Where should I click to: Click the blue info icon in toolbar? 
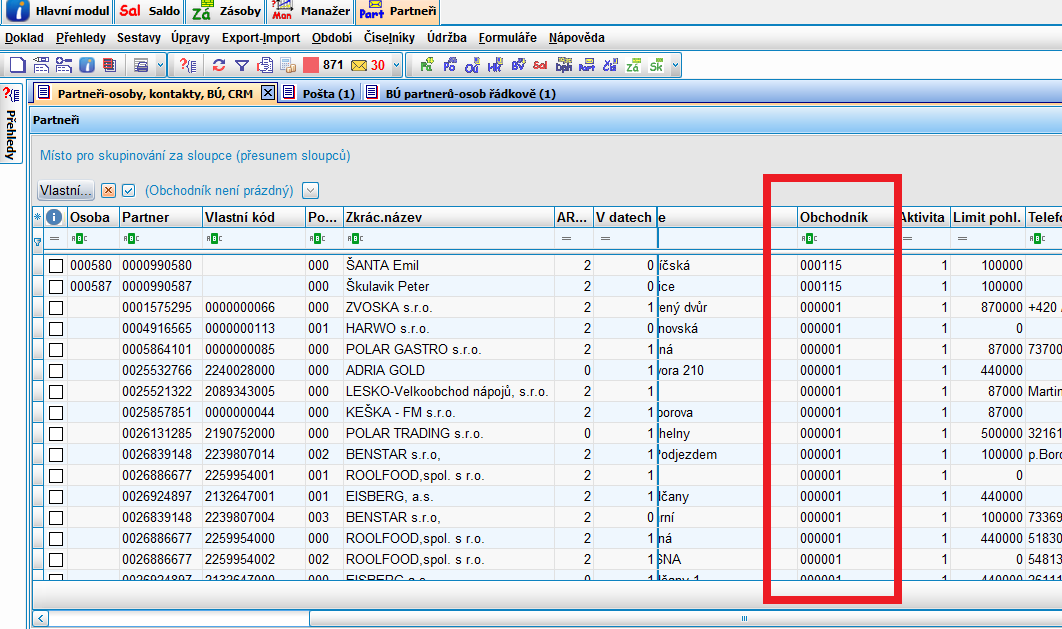tap(87, 66)
